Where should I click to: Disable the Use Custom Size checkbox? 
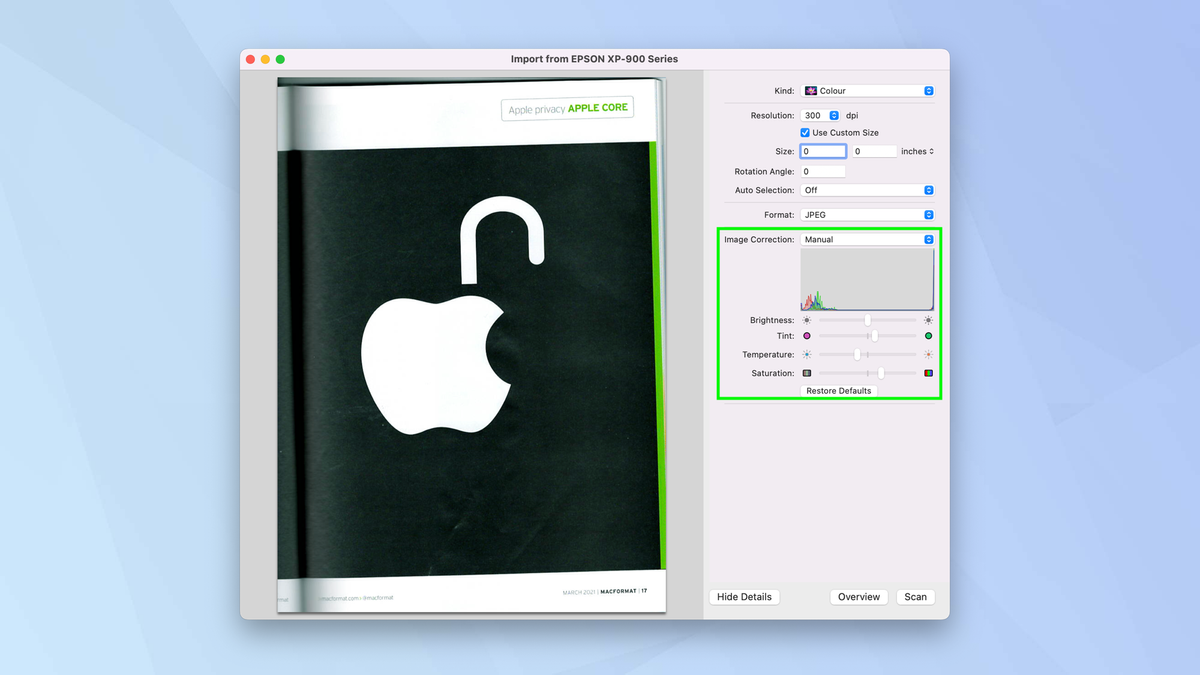(x=805, y=132)
